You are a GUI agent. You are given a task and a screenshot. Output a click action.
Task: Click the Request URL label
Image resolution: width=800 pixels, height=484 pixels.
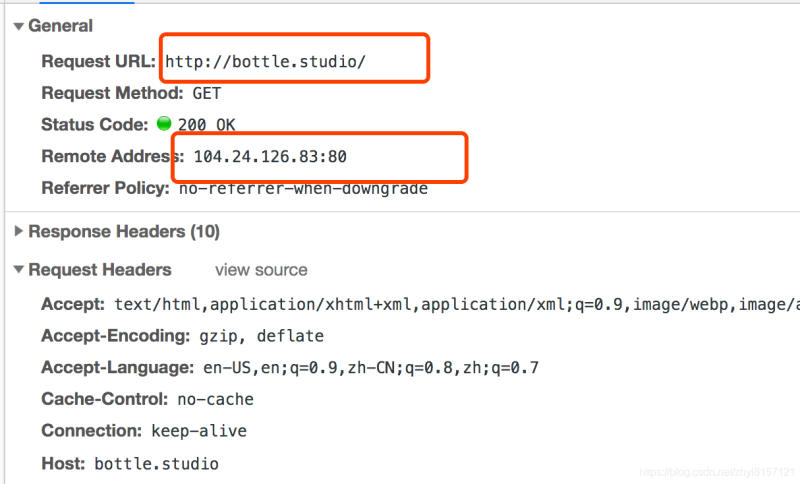pos(98,61)
